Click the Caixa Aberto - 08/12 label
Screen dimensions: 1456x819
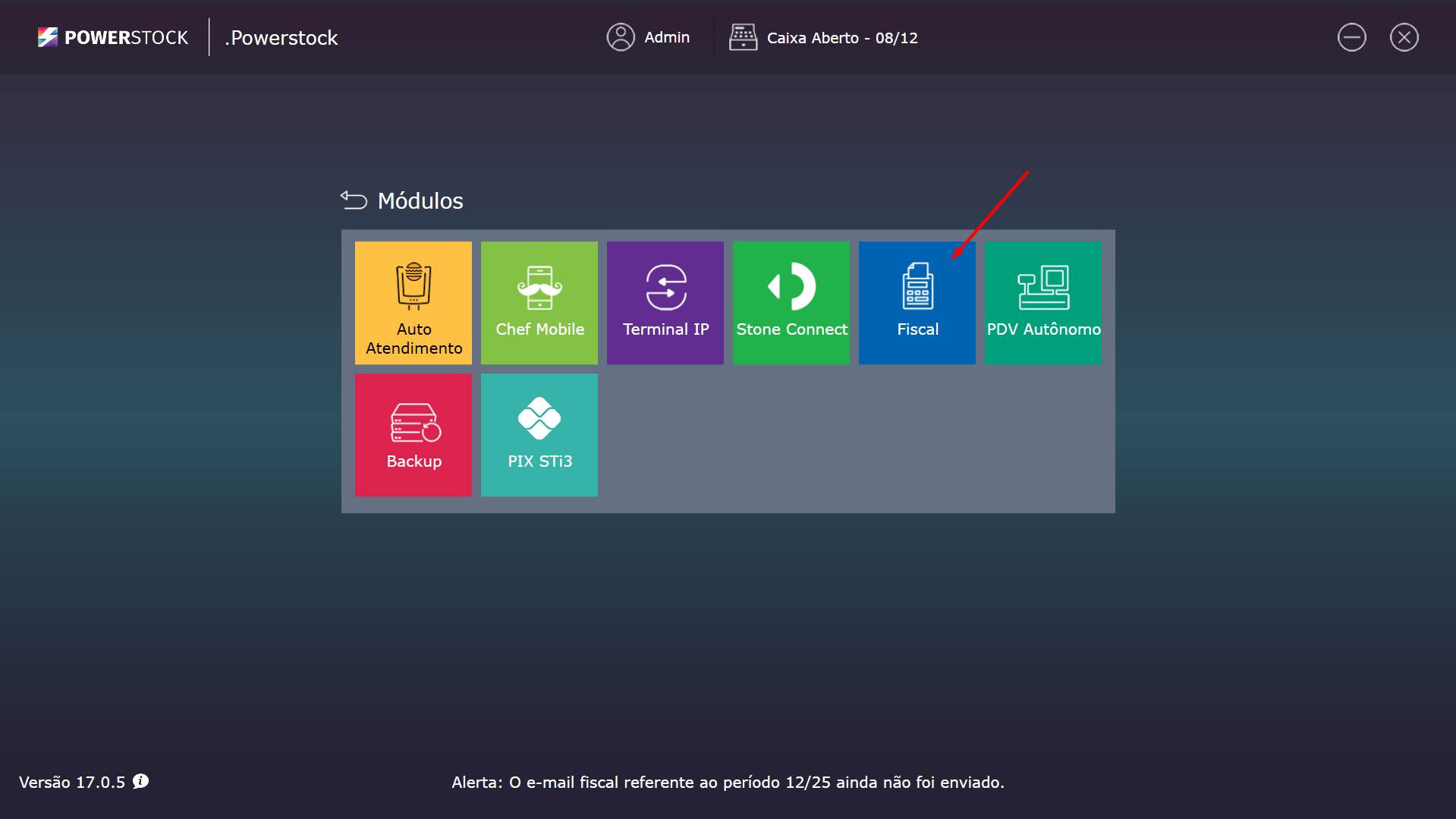[842, 38]
